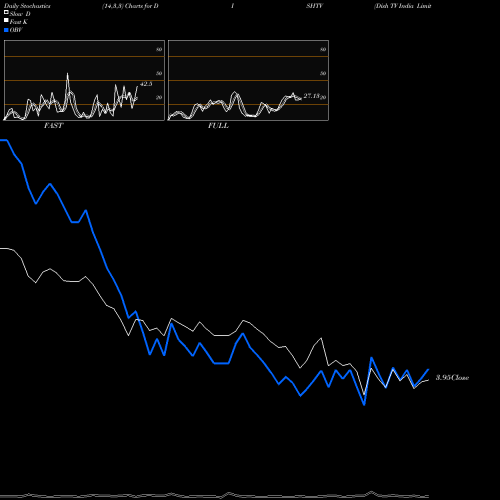Viewport: 500px width, 500px height.
Task: Click the '(14,3,3) Charts for D' title text
Action: click(130, 6)
